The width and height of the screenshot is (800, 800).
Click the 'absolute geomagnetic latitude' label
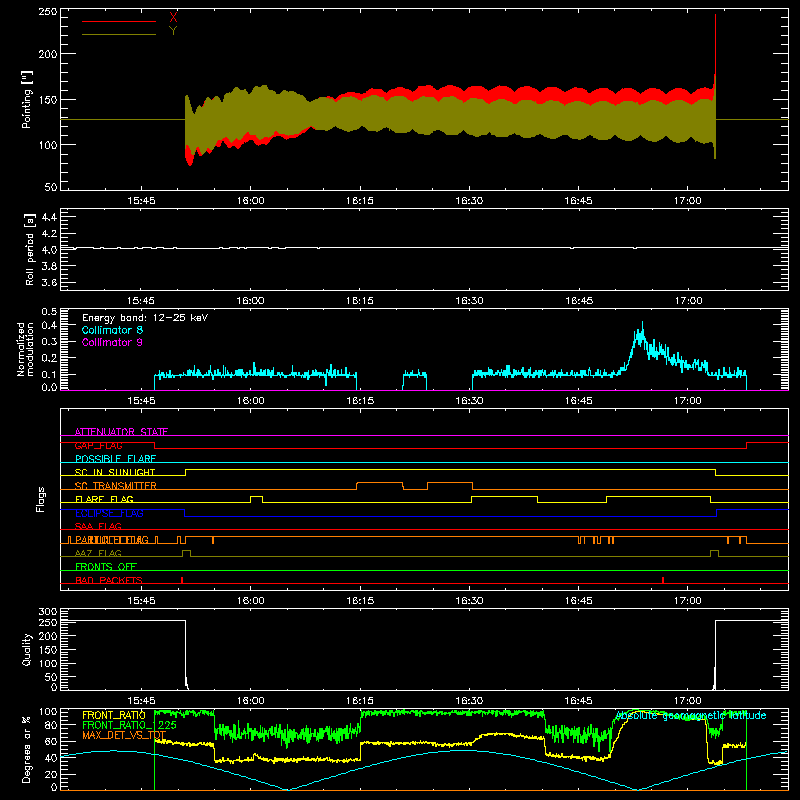pos(691,716)
